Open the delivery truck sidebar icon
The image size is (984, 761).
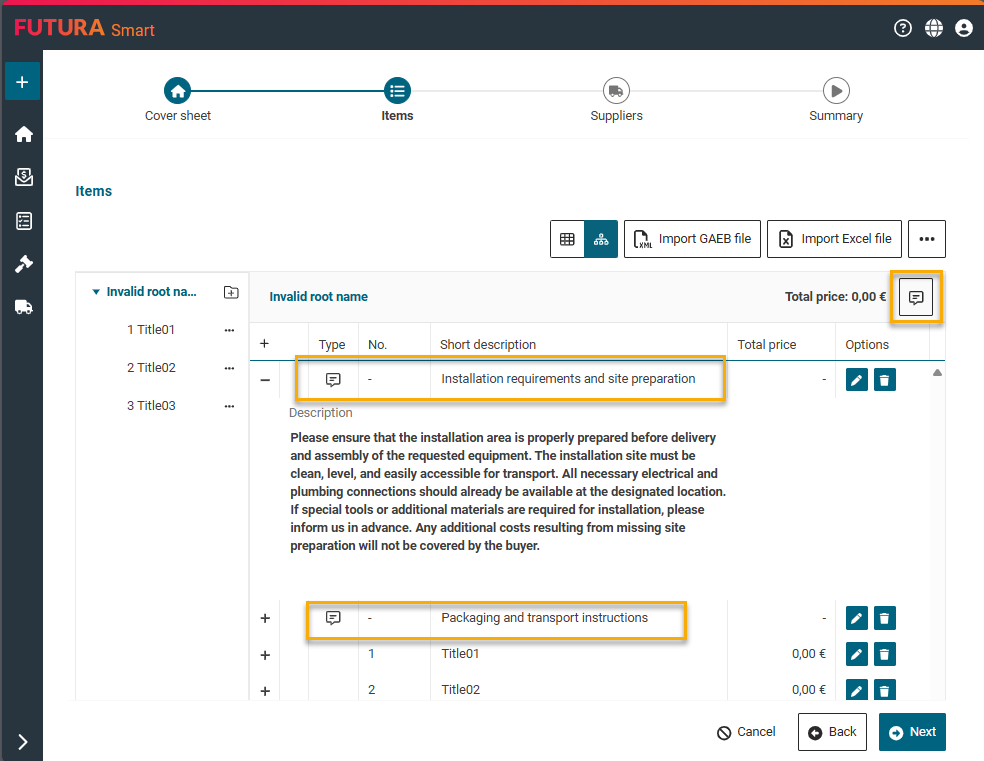coord(24,307)
